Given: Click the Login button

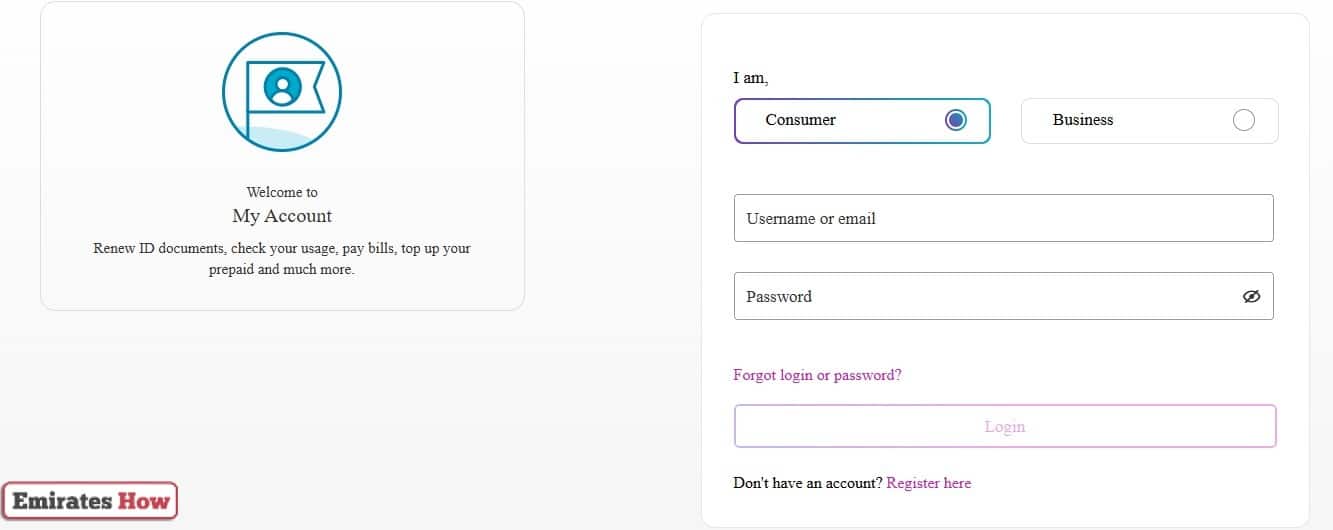Looking at the screenshot, I should pyautogui.click(x=1005, y=426).
